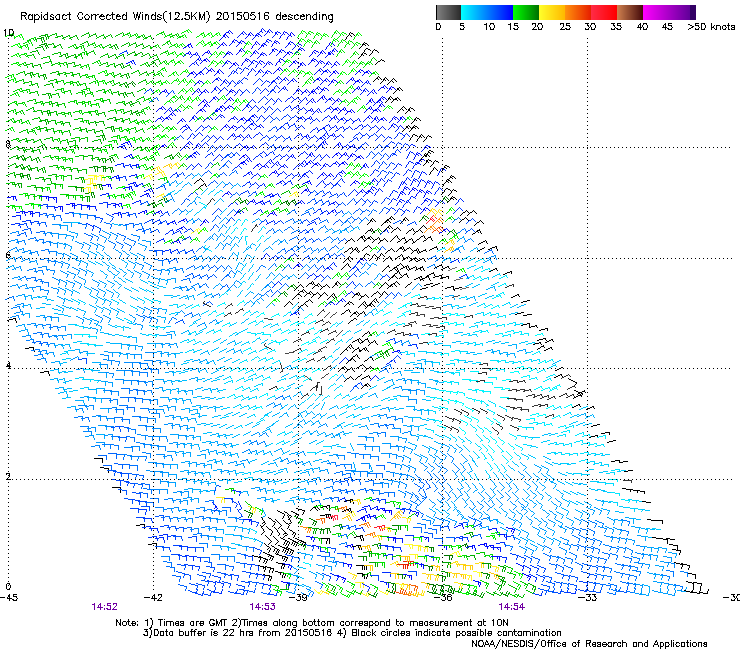This screenshot has height=650, width=740.
Task: Click the orange 25–30 knots legend segment
Action: click(578, 12)
